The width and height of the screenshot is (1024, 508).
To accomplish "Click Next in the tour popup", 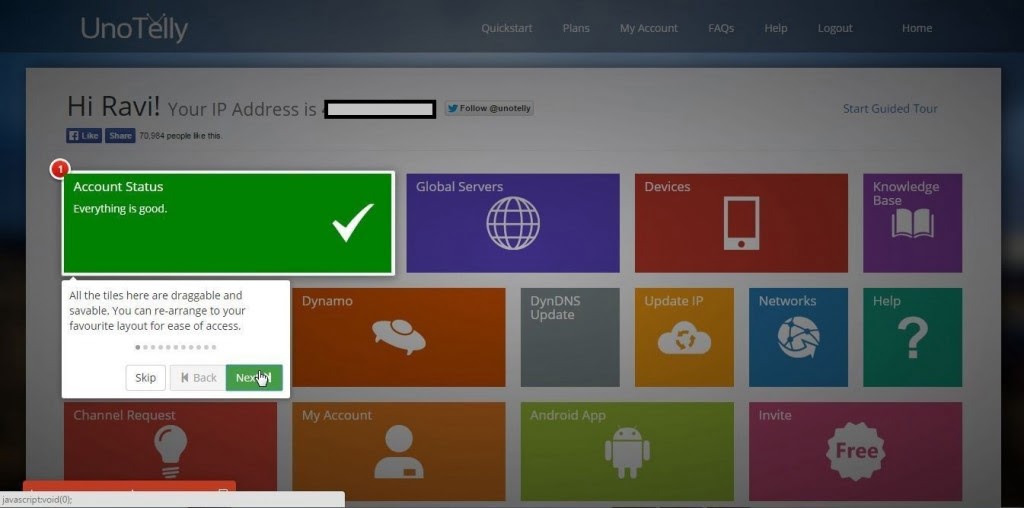I will (x=254, y=377).
